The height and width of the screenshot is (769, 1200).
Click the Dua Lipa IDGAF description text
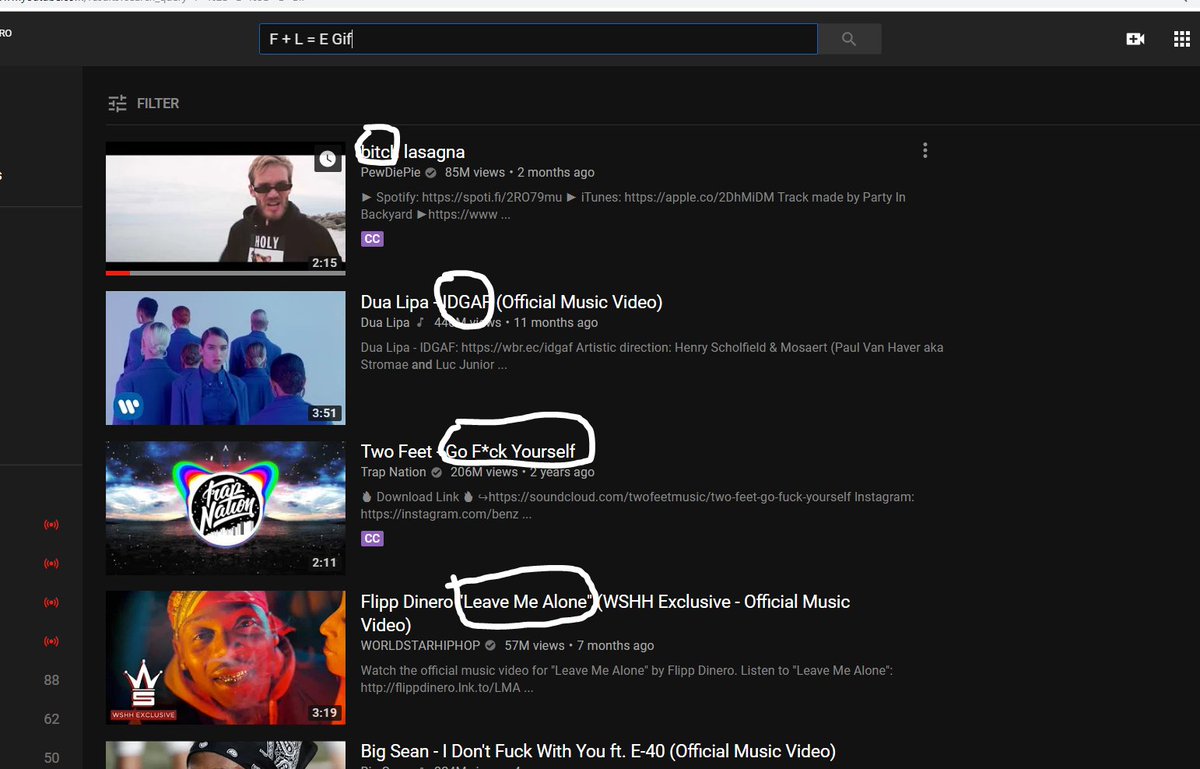coord(652,356)
